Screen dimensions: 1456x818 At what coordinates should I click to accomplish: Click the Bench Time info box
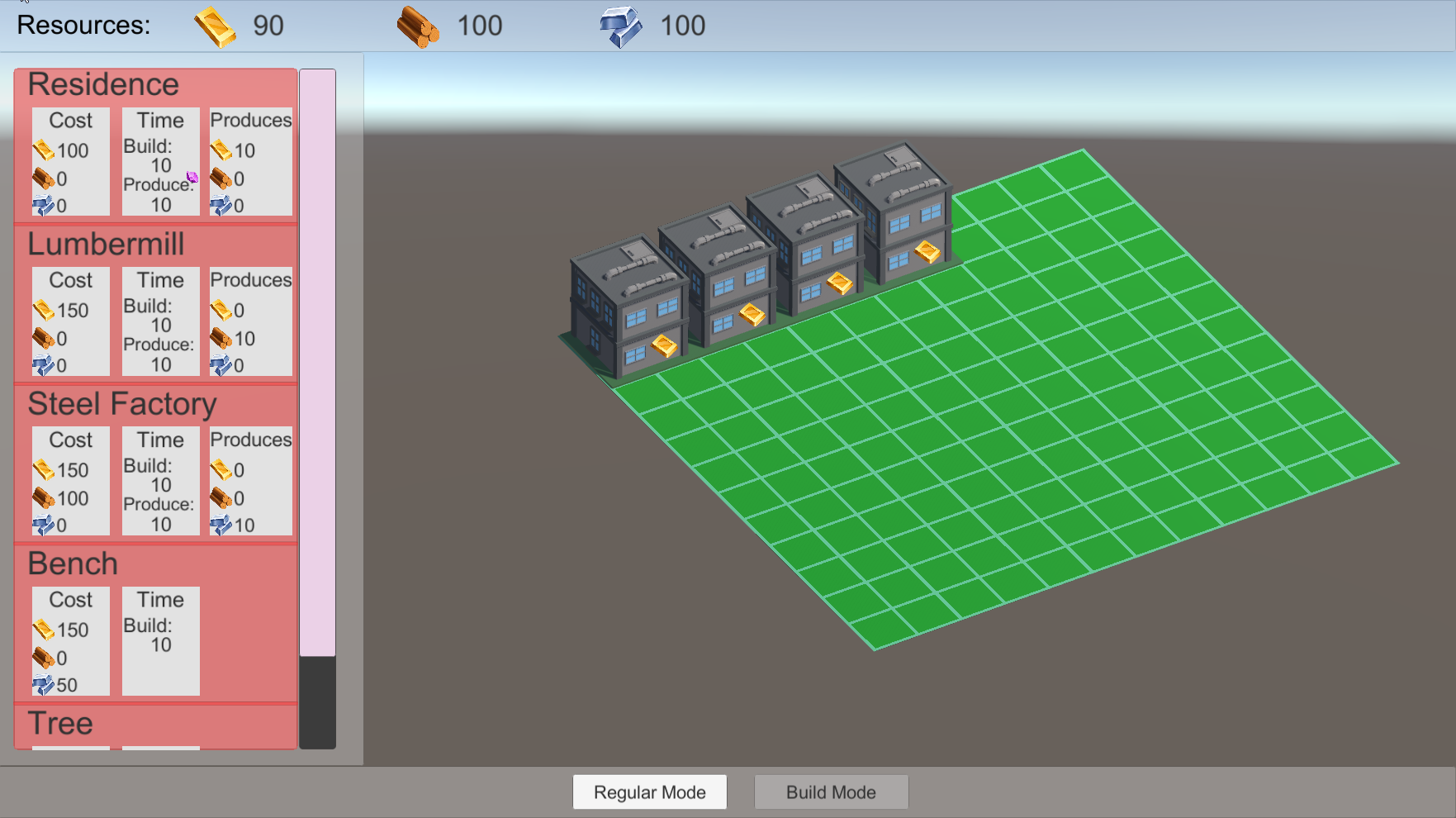[161, 641]
